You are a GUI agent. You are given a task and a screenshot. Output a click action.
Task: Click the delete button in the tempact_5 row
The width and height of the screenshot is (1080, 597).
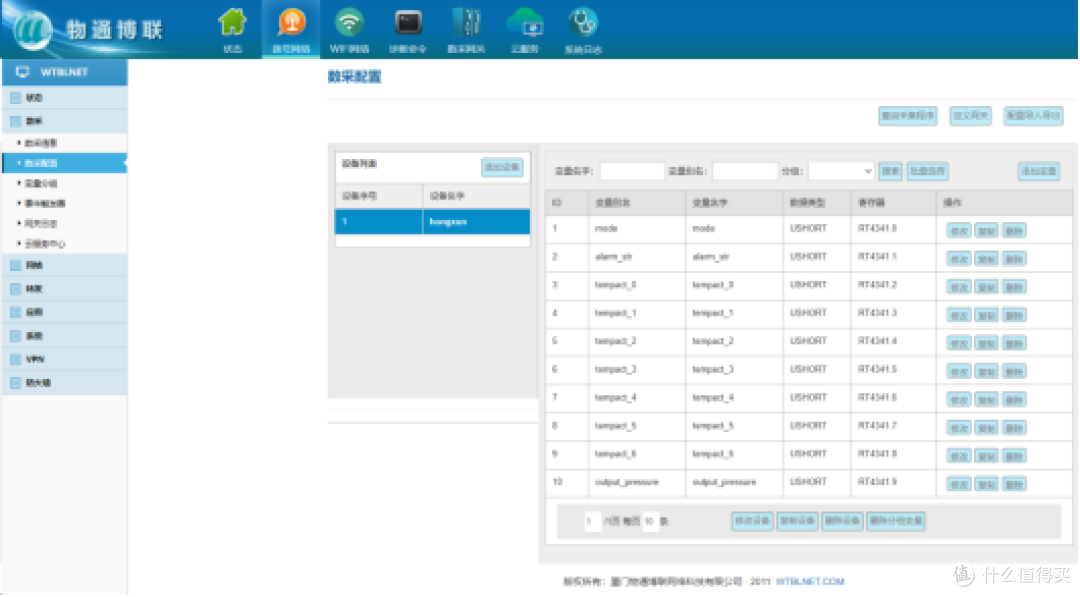point(1014,428)
